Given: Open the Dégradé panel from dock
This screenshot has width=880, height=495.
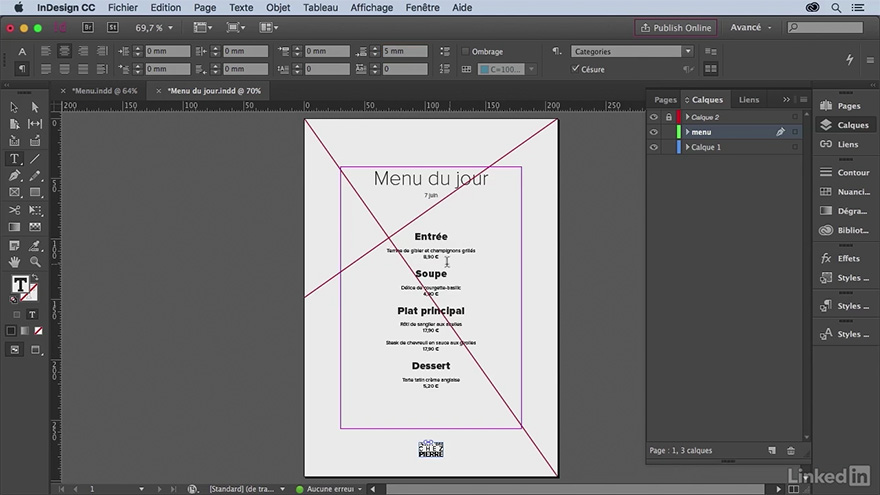Looking at the screenshot, I should click(845, 211).
